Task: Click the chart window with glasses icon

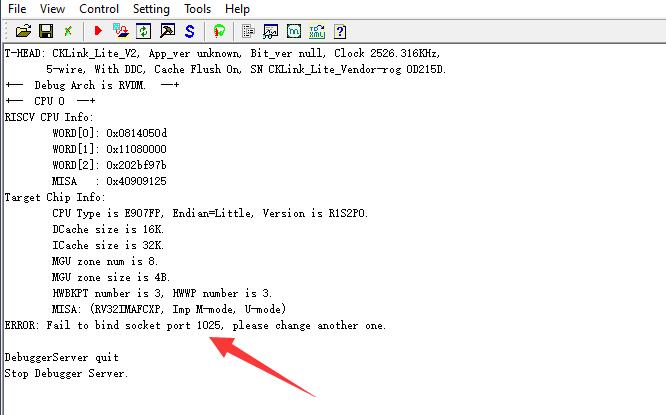Action: 271,31
